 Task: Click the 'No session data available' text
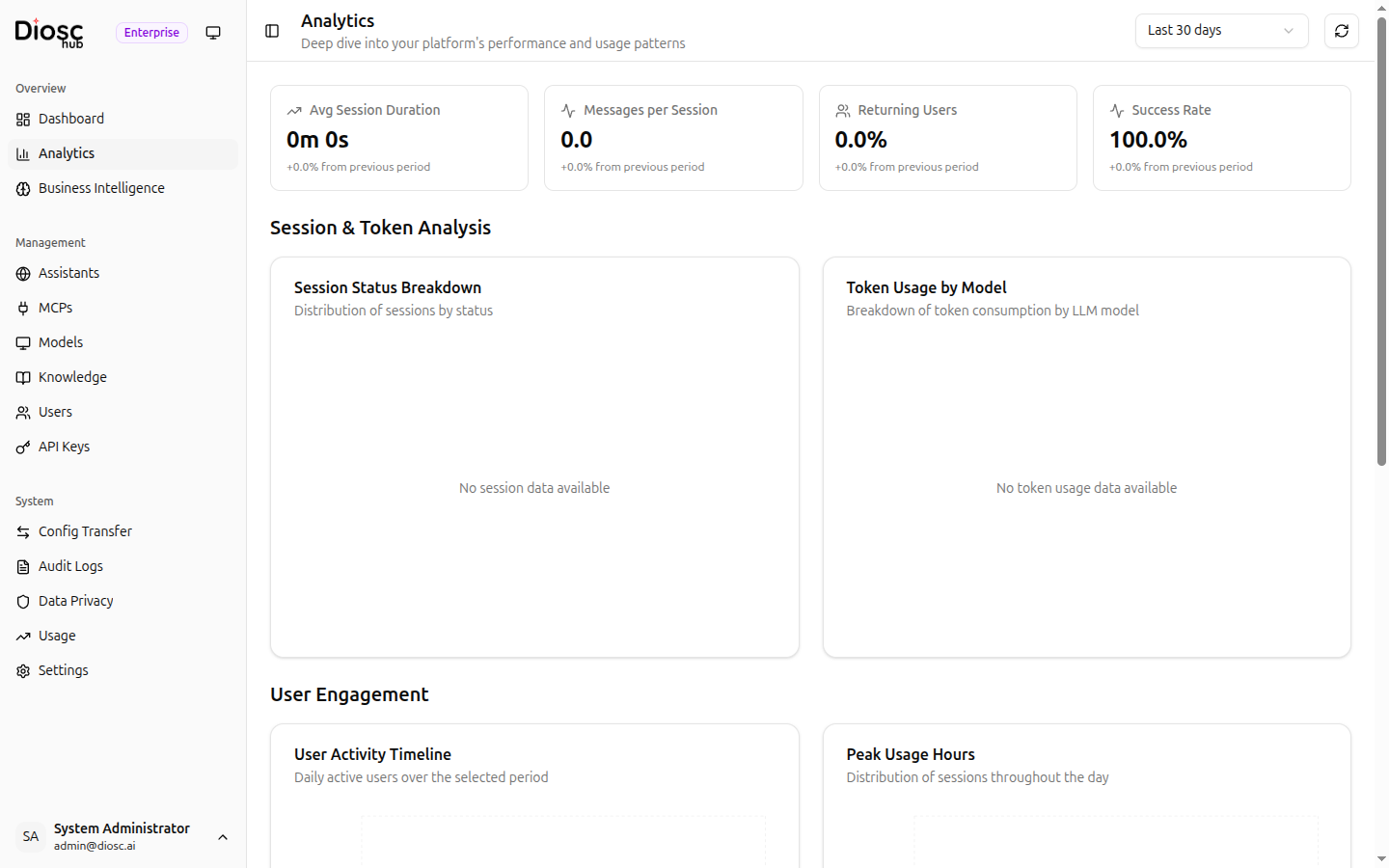click(x=534, y=488)
